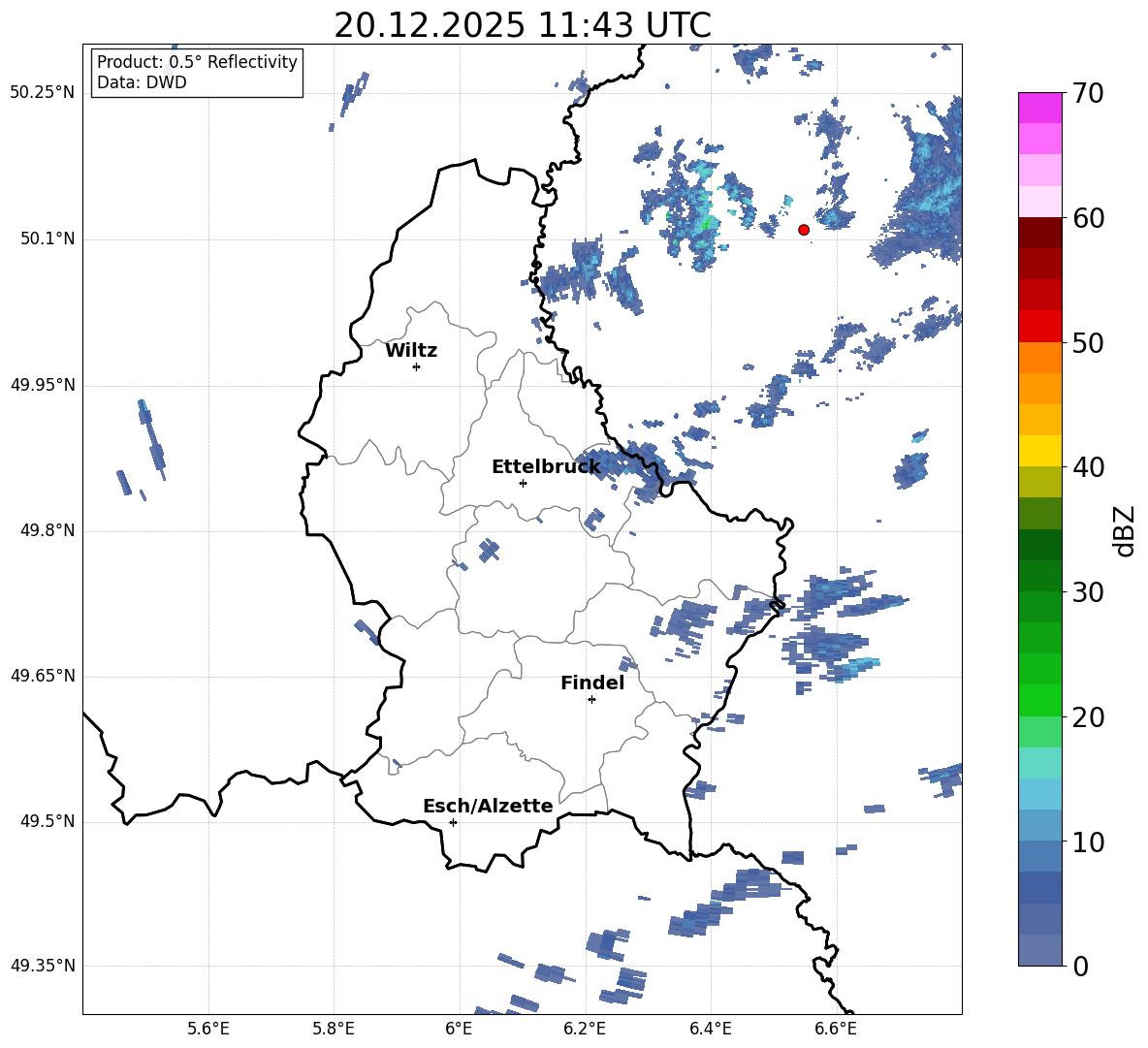This screenshot has width=1148, height=1048.
Task: Click the 70 tick on the colorbar
Action: tap(1088, 93)
